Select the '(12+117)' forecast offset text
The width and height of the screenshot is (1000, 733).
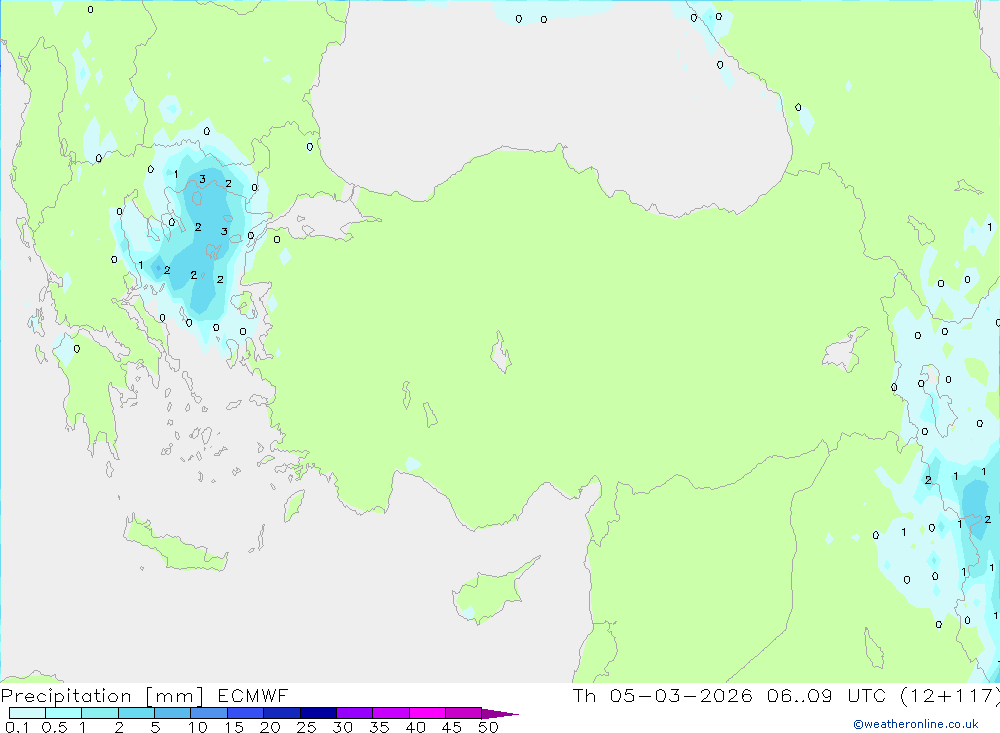[x=950, y=696]
